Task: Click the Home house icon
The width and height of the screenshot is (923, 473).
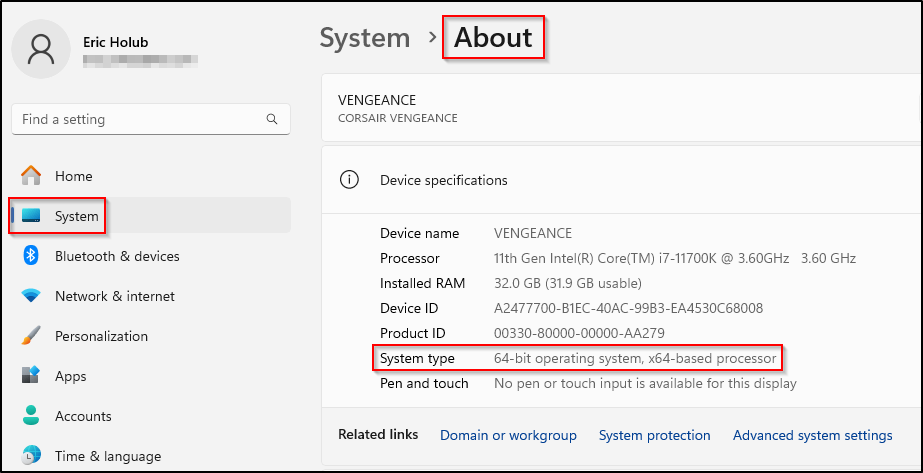Action: pyautogui.click(x=31, y=176)
